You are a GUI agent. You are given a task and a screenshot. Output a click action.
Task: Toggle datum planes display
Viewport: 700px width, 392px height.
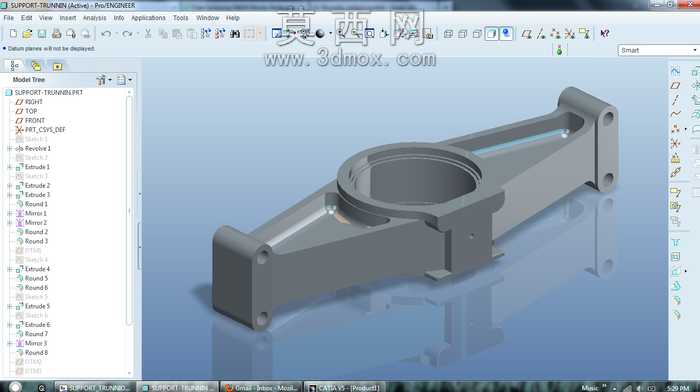(527, 33)
